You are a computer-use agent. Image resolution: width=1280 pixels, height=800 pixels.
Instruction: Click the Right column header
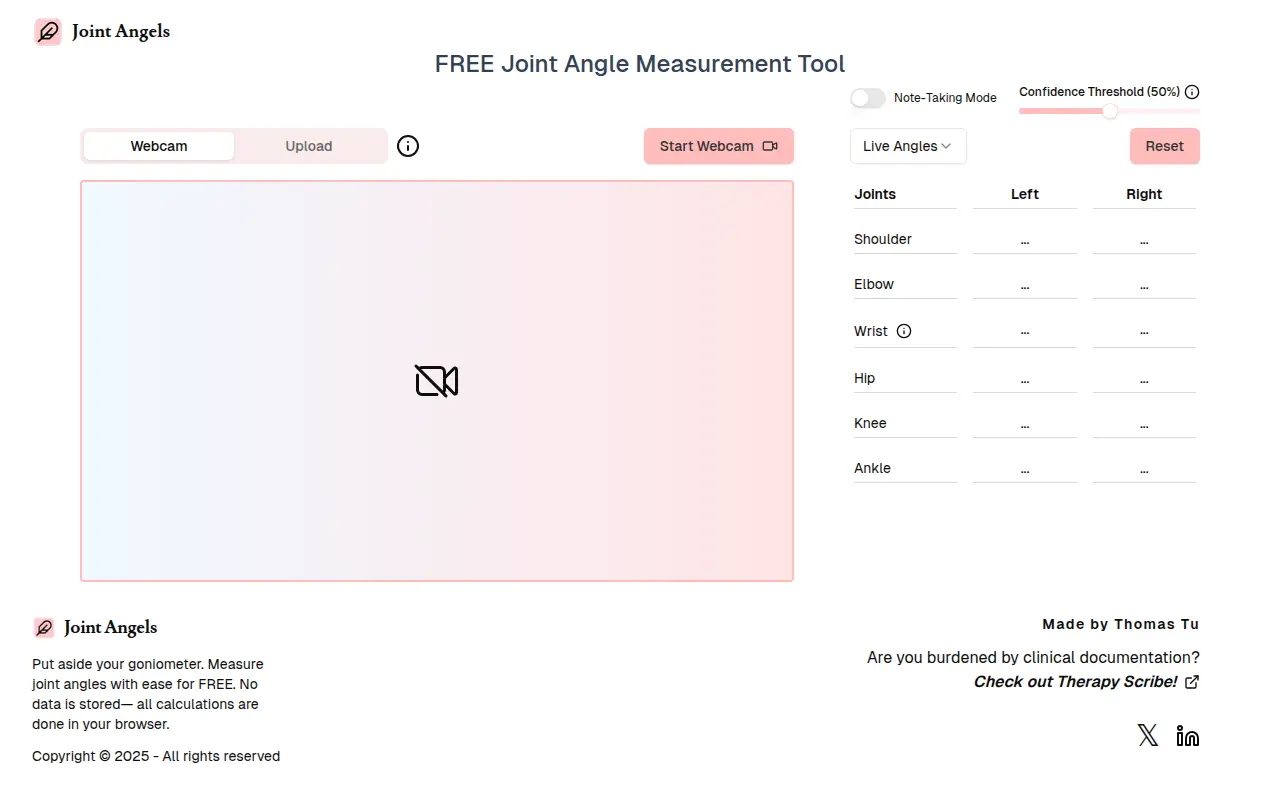coord(1144,194)
